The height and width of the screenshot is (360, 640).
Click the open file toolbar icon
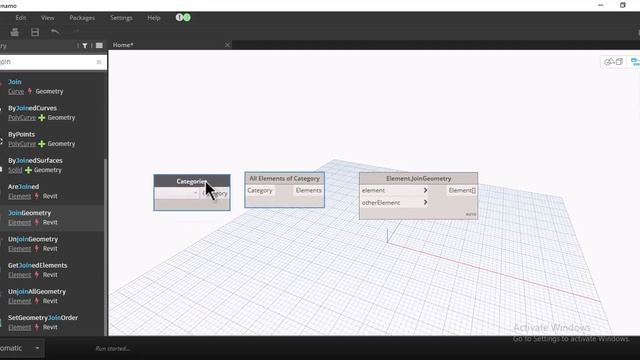coord(15,32)
